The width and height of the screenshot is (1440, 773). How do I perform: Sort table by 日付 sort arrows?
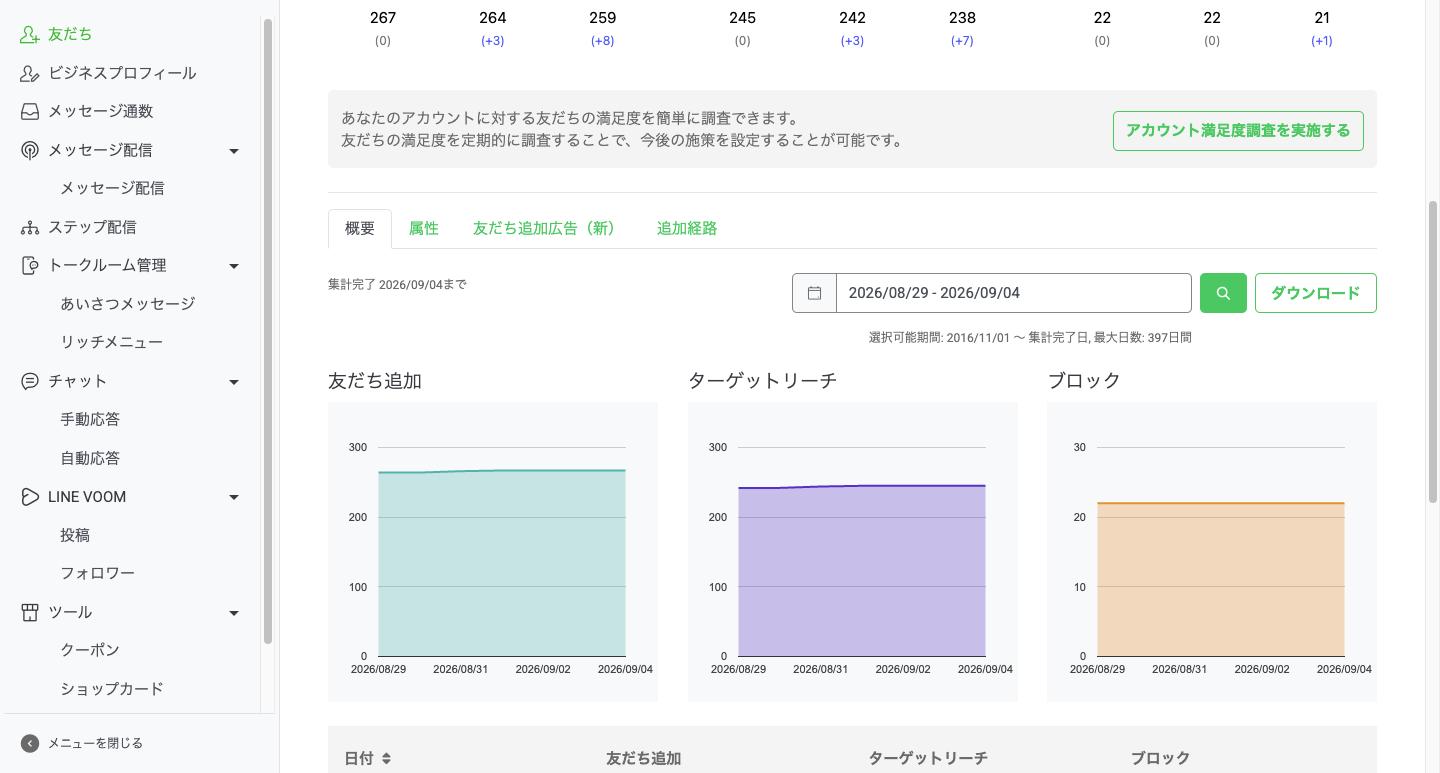[386, 758]
